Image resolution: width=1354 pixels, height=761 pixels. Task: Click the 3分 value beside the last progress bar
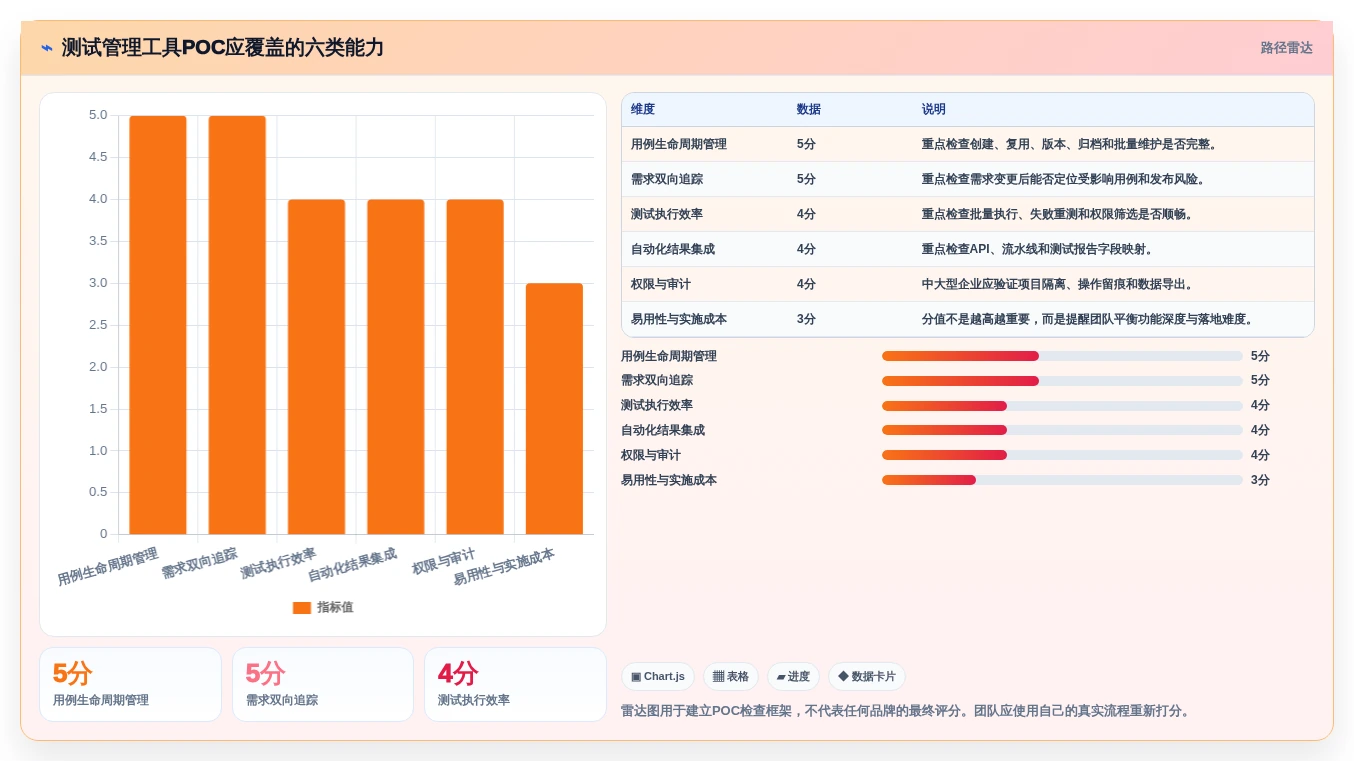1260,480
